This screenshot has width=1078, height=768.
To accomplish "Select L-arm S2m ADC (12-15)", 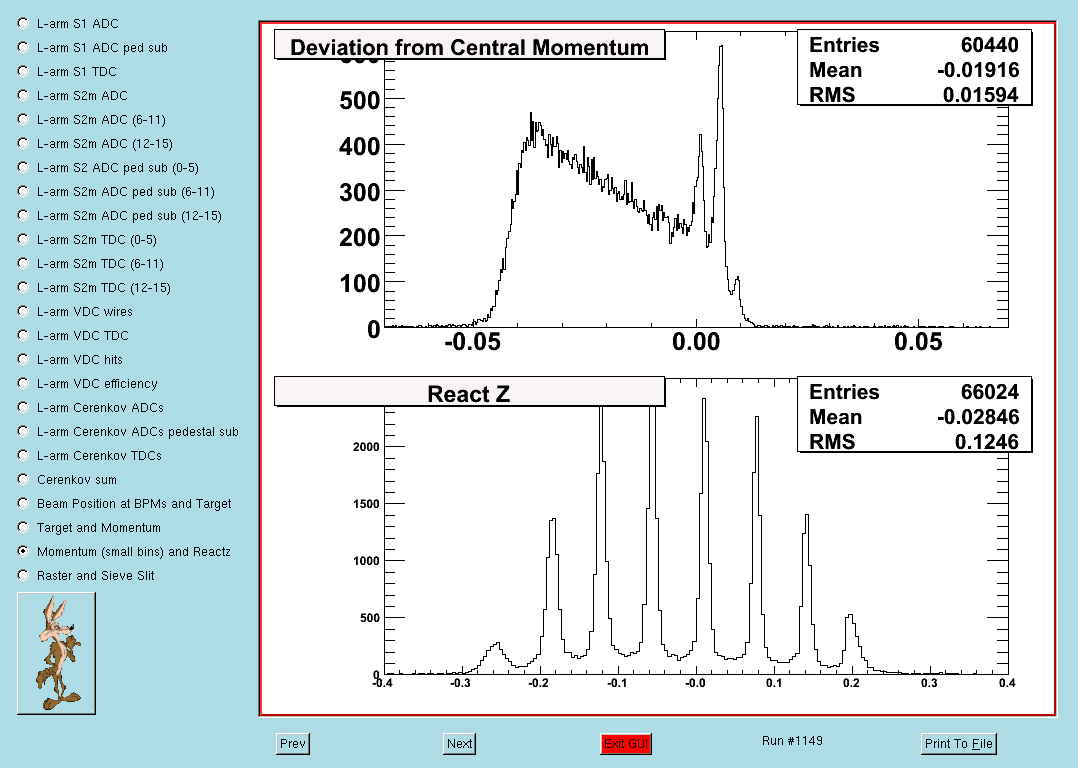I will click(23, 144).
